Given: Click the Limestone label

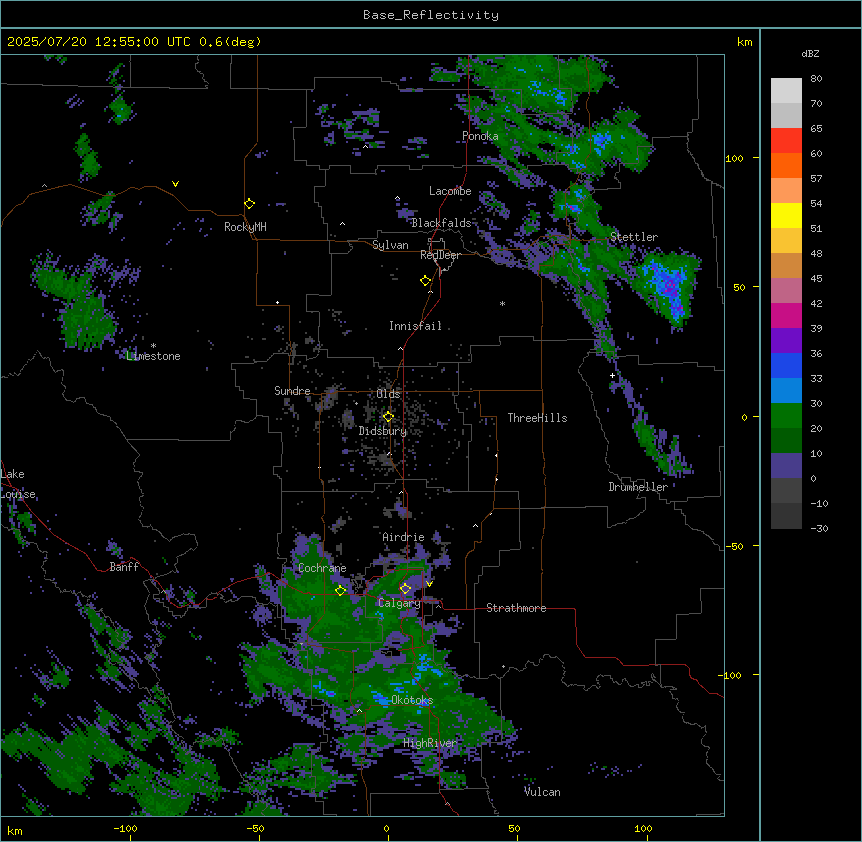Looking at the screenshot, I should (x=153, y=356).
